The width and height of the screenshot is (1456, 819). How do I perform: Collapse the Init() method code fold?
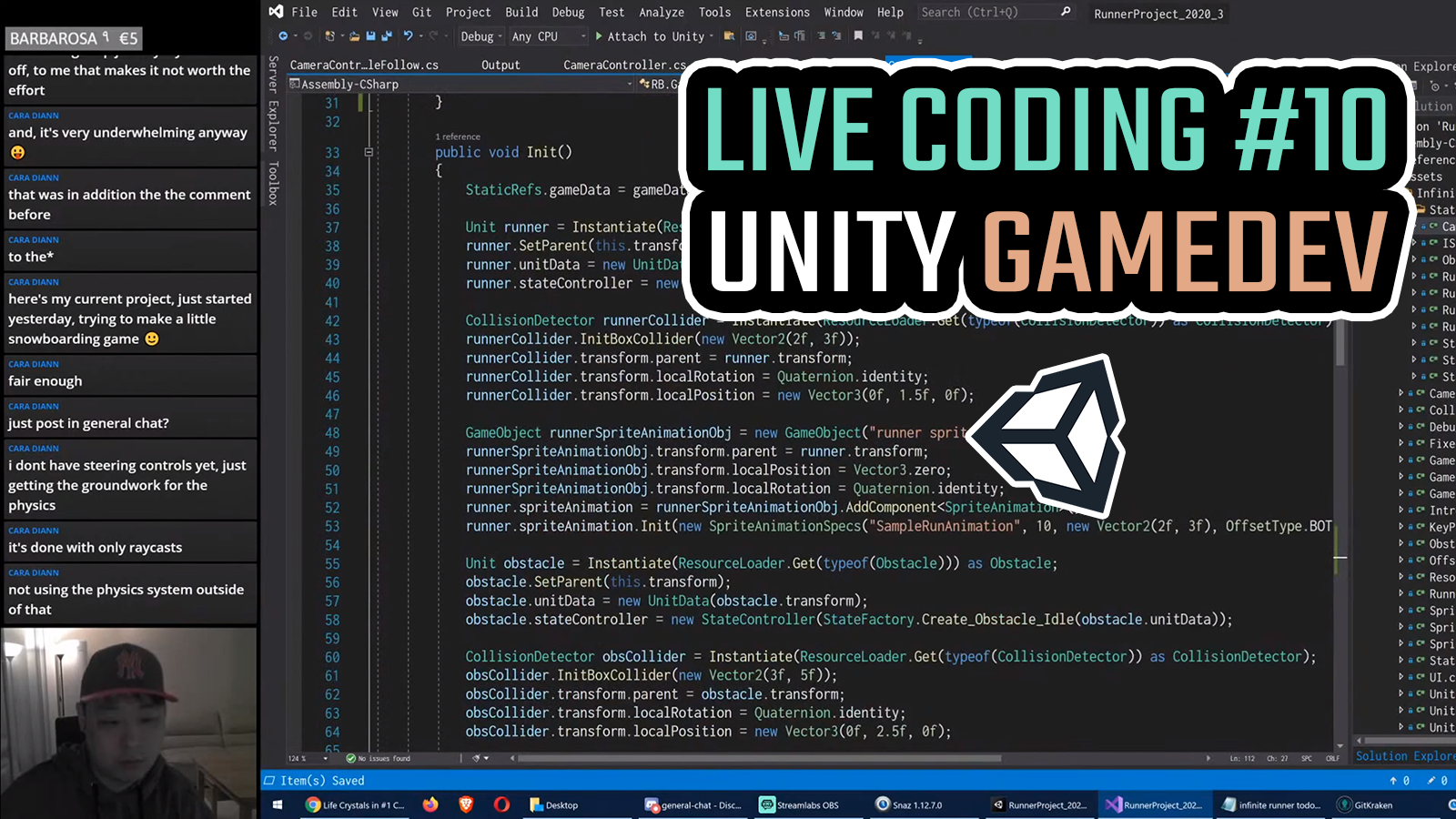[369, 153]
